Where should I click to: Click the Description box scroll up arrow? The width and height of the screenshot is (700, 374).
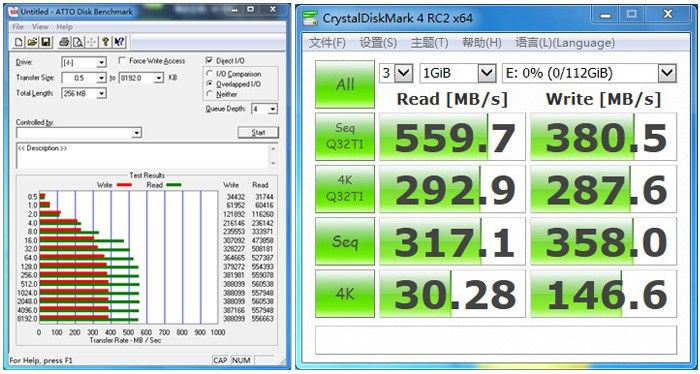(273, 149)
